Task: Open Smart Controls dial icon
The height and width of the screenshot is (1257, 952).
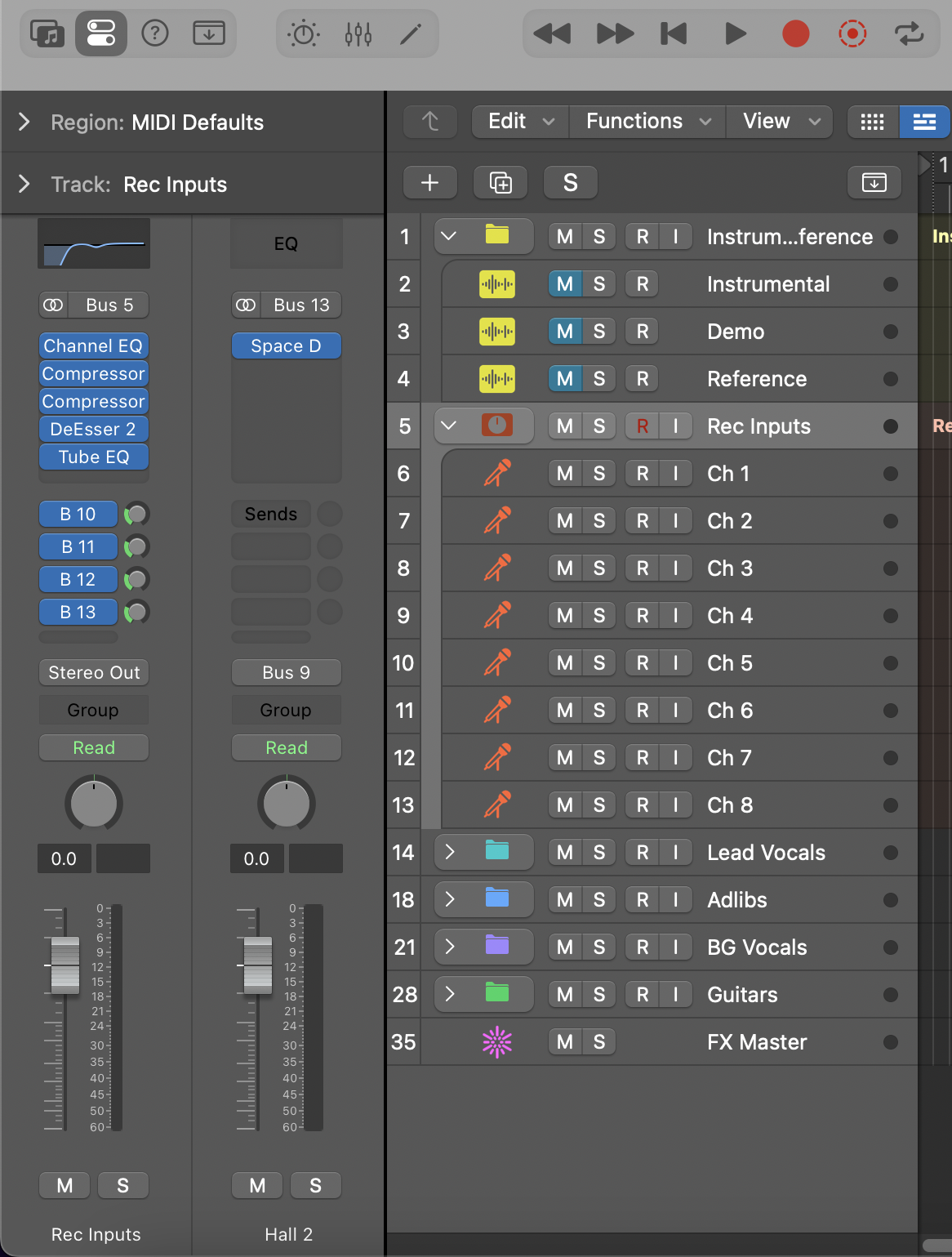Action: (x=304, y=33)
